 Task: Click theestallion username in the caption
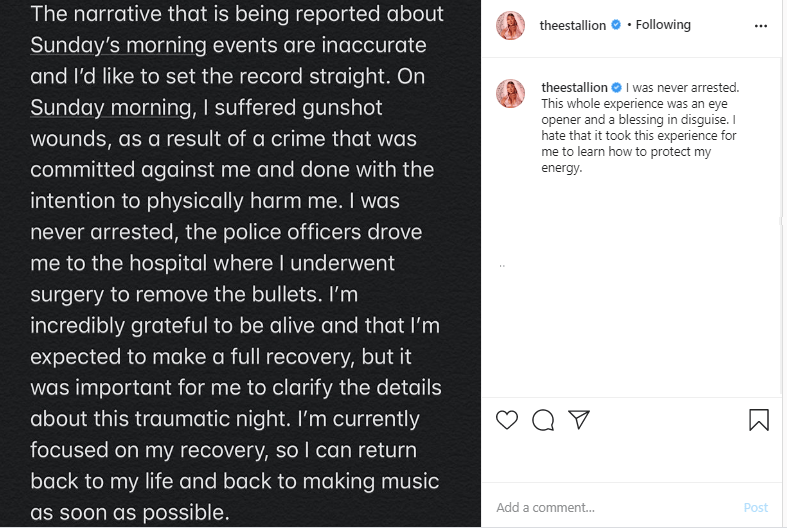(x=574, y=88)
